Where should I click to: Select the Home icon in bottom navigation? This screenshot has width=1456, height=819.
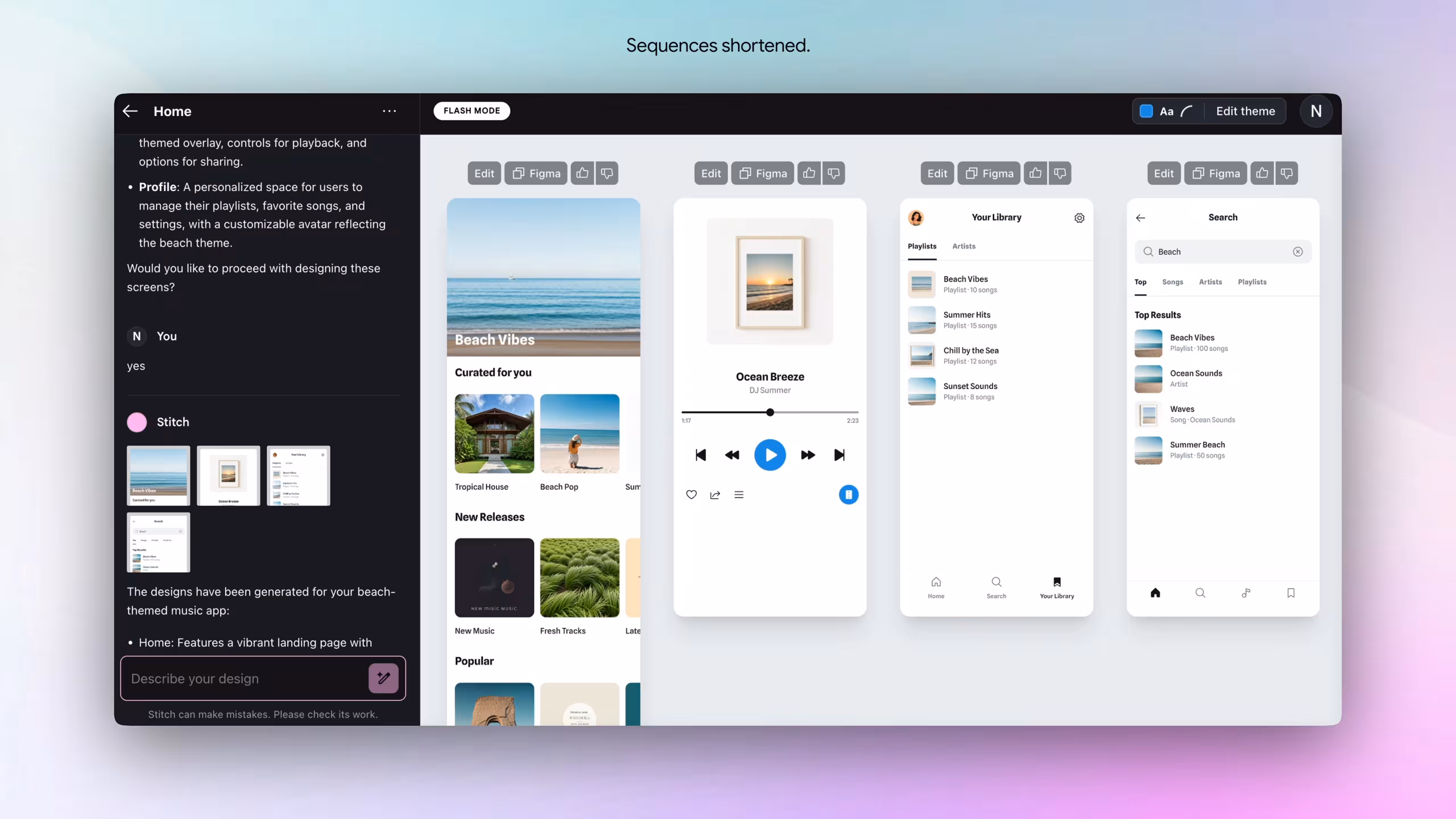[936, 582]
